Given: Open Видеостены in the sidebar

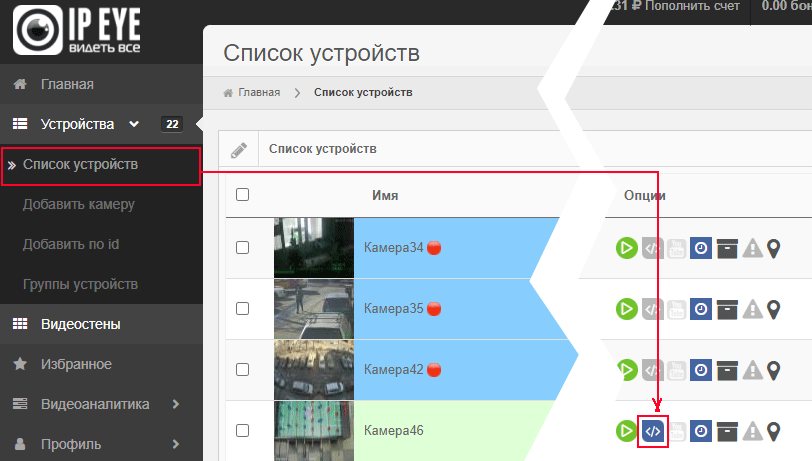Looking at the screenshot, I should (x=80, y=324).
